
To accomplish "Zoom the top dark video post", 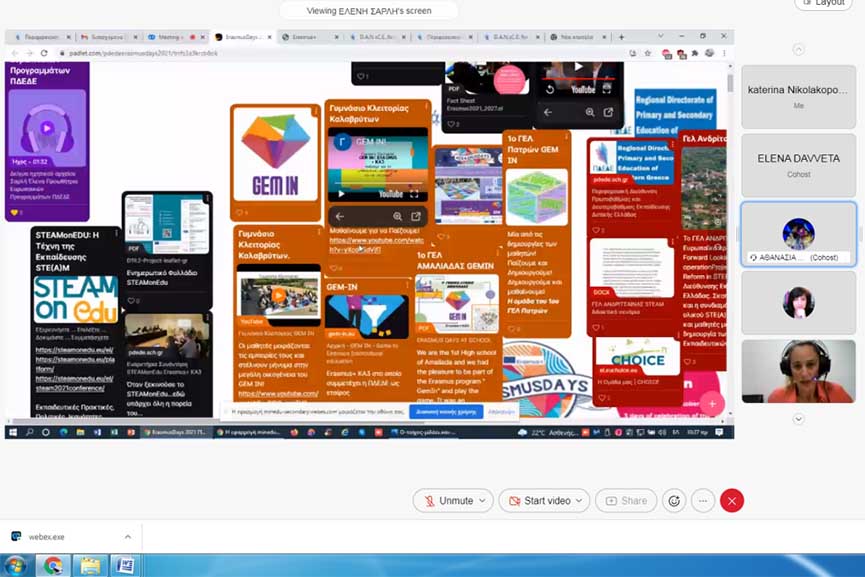I will 590,113.
